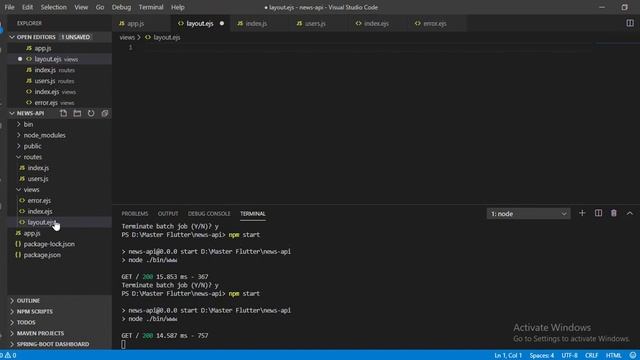Expand the NPM Scripts section
The width and height of the screenshot is (640, 360).
(60, 311)
